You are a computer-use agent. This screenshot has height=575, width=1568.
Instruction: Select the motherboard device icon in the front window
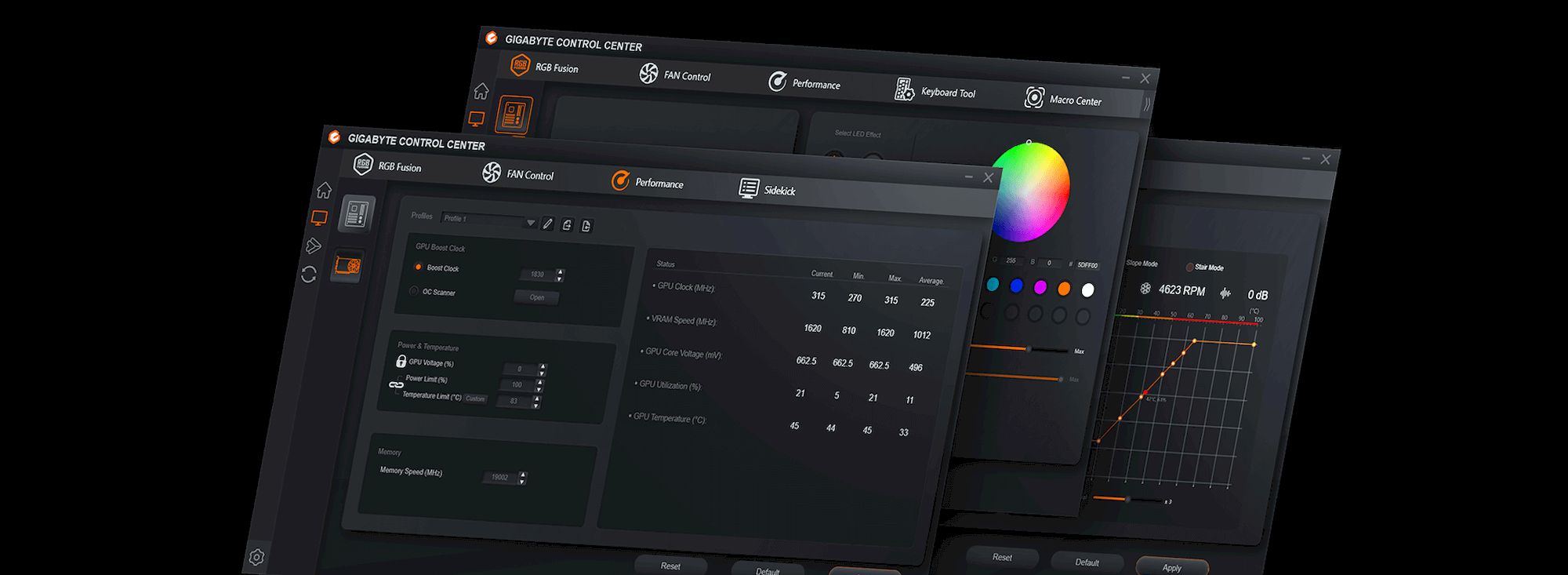tap(357, 213)
